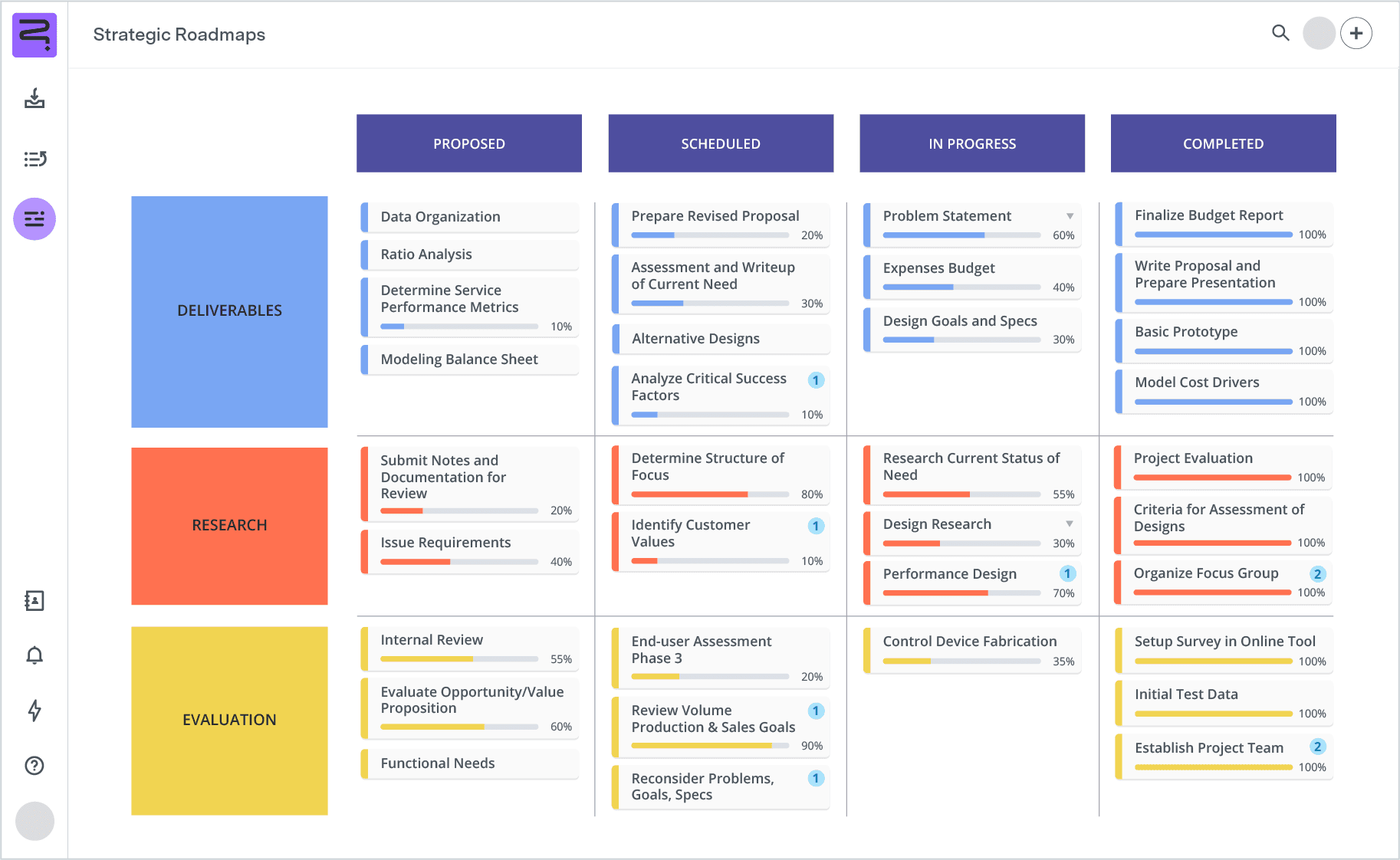Open the Data Organization card
The width and height of the screenshot is (1400, 860).
(x=468, y=217)
